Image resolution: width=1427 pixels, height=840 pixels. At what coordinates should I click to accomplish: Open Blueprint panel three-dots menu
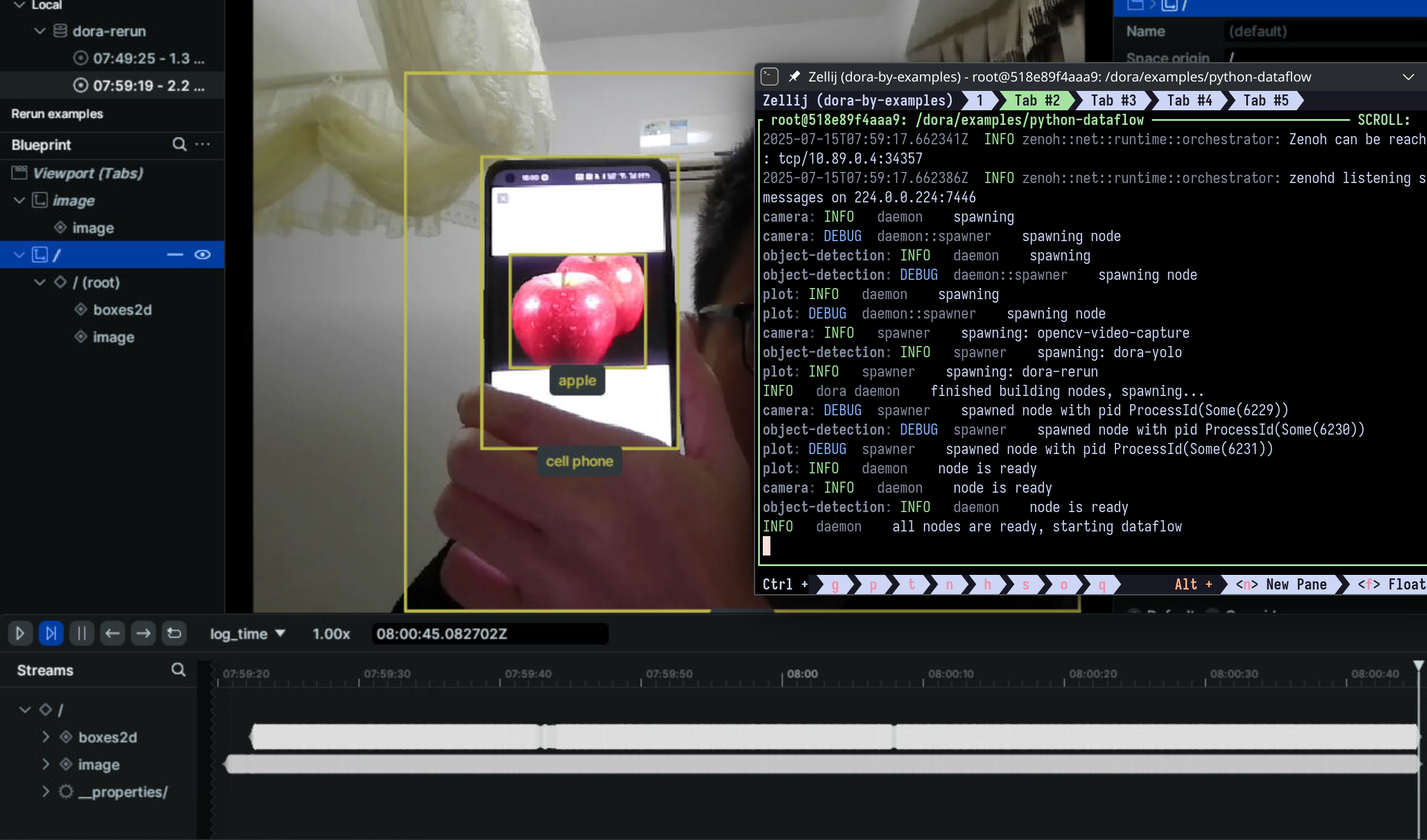pos(203,144)
